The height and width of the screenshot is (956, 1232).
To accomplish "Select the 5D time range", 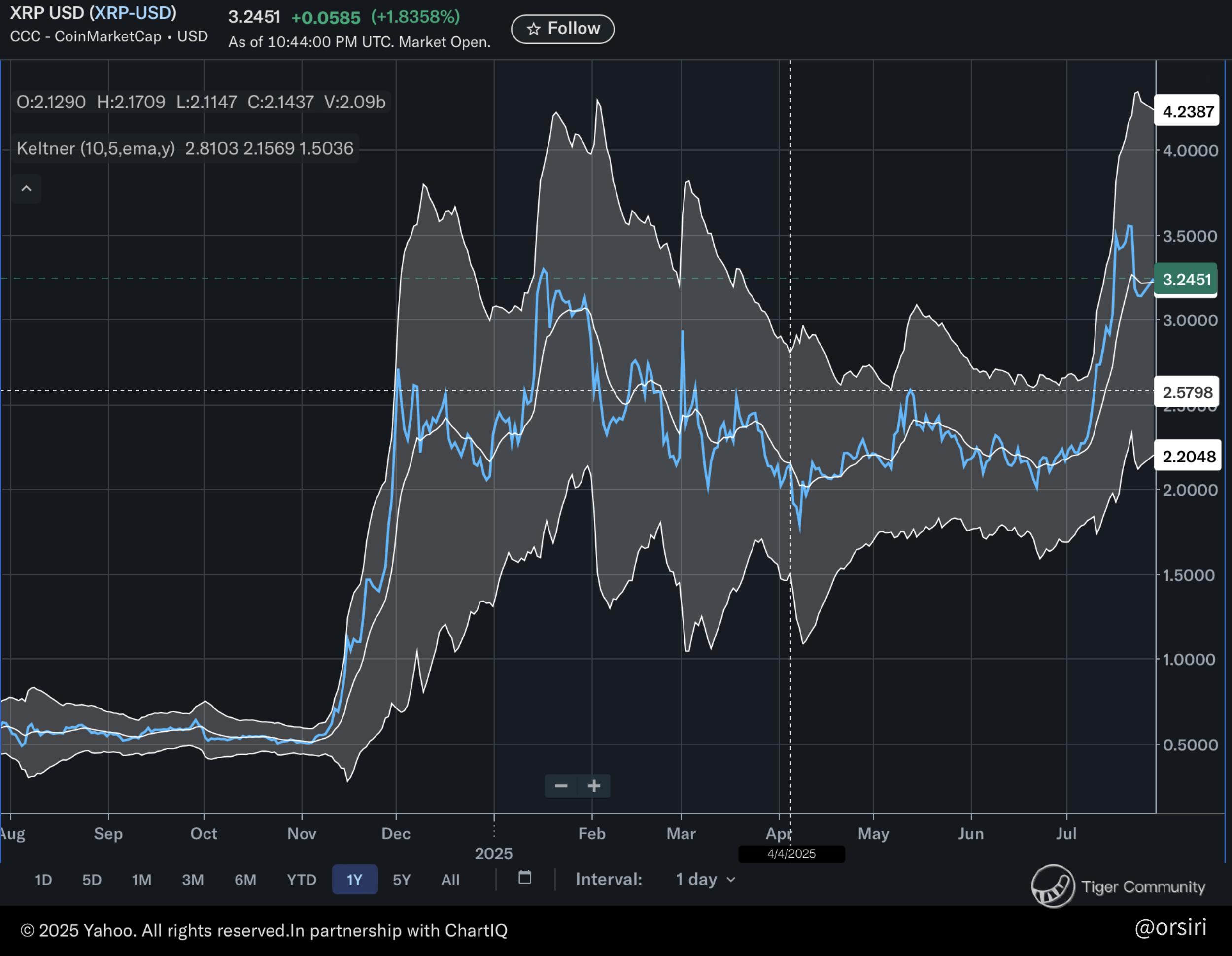I will (x=92, y=880).
